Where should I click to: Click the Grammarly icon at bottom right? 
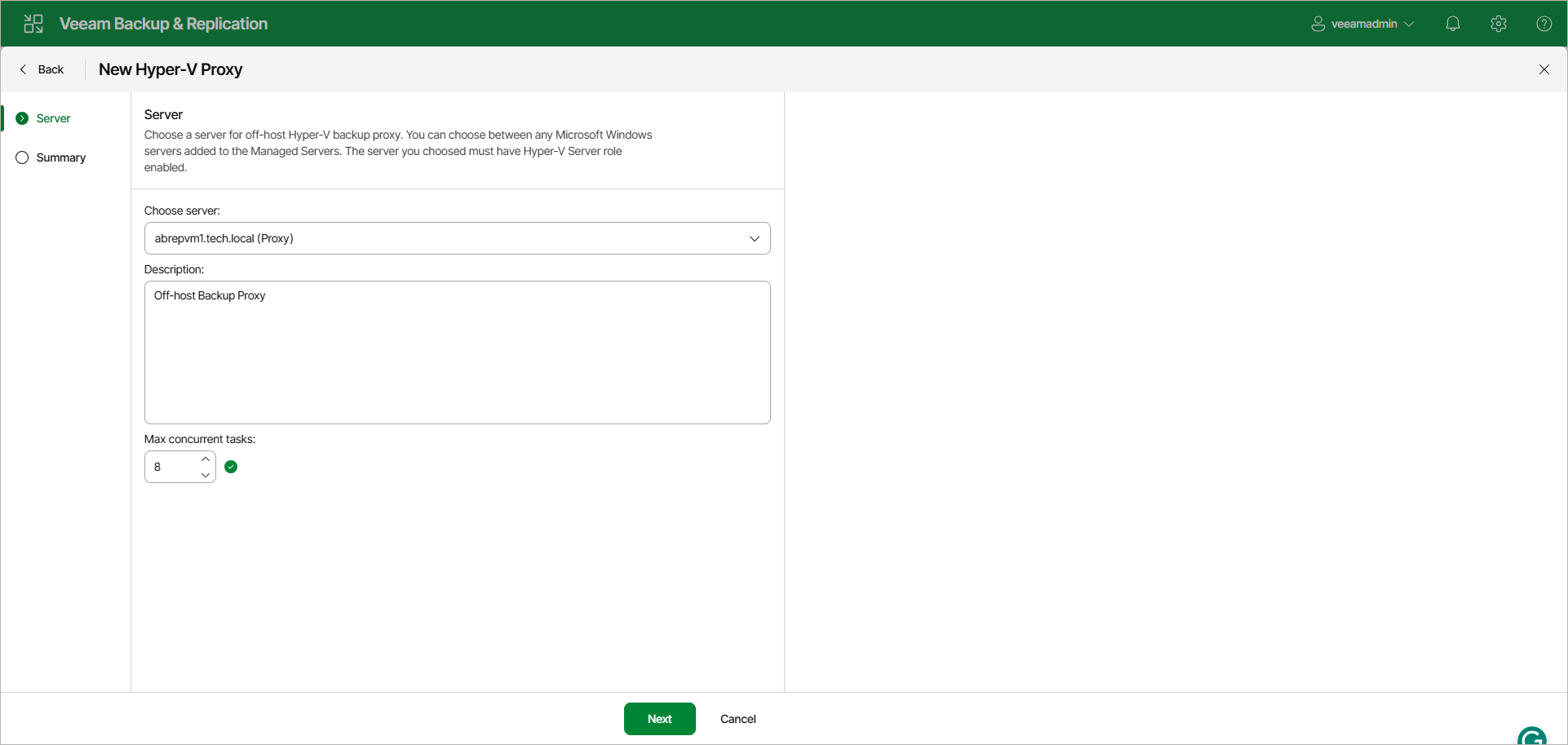[x=1532, y=736]
